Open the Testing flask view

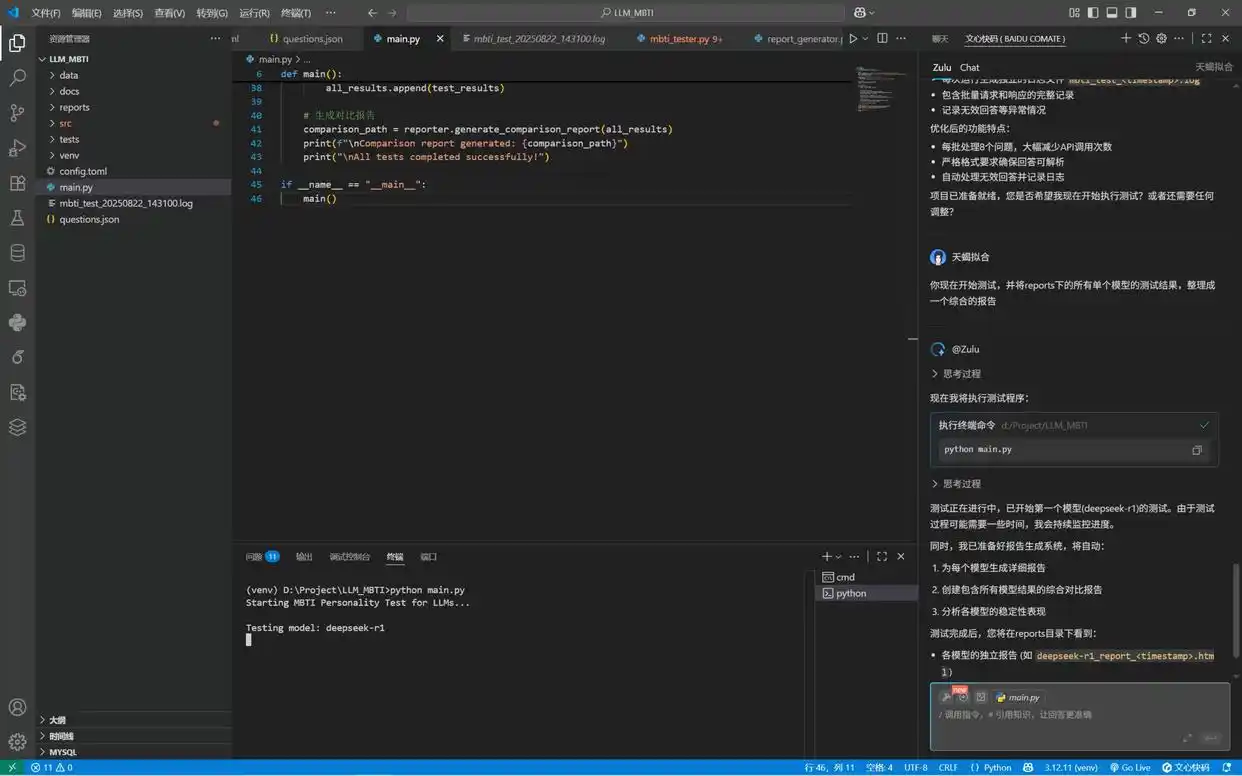(17, 218)
